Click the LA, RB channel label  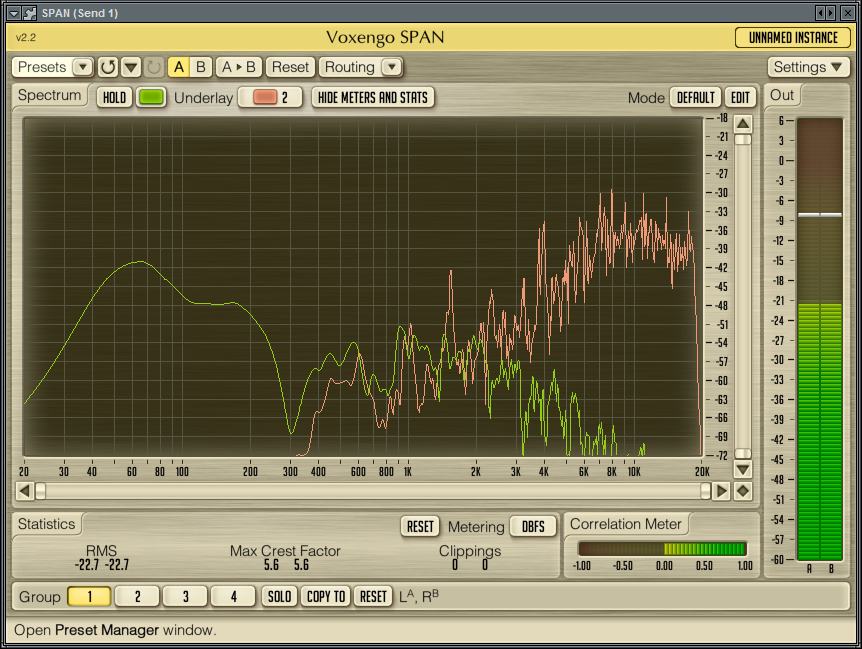point(419,596)
